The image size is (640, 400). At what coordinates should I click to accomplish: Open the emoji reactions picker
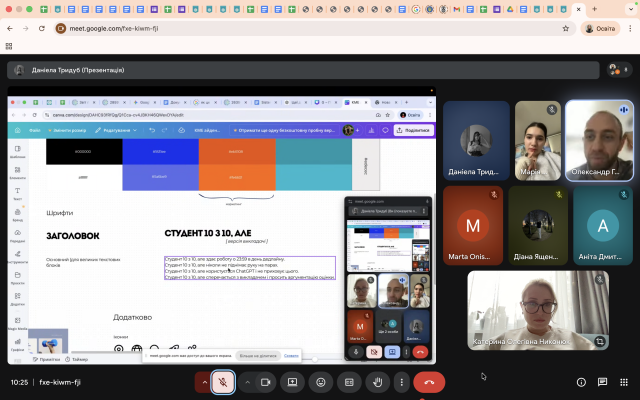[x=321, y=381]
